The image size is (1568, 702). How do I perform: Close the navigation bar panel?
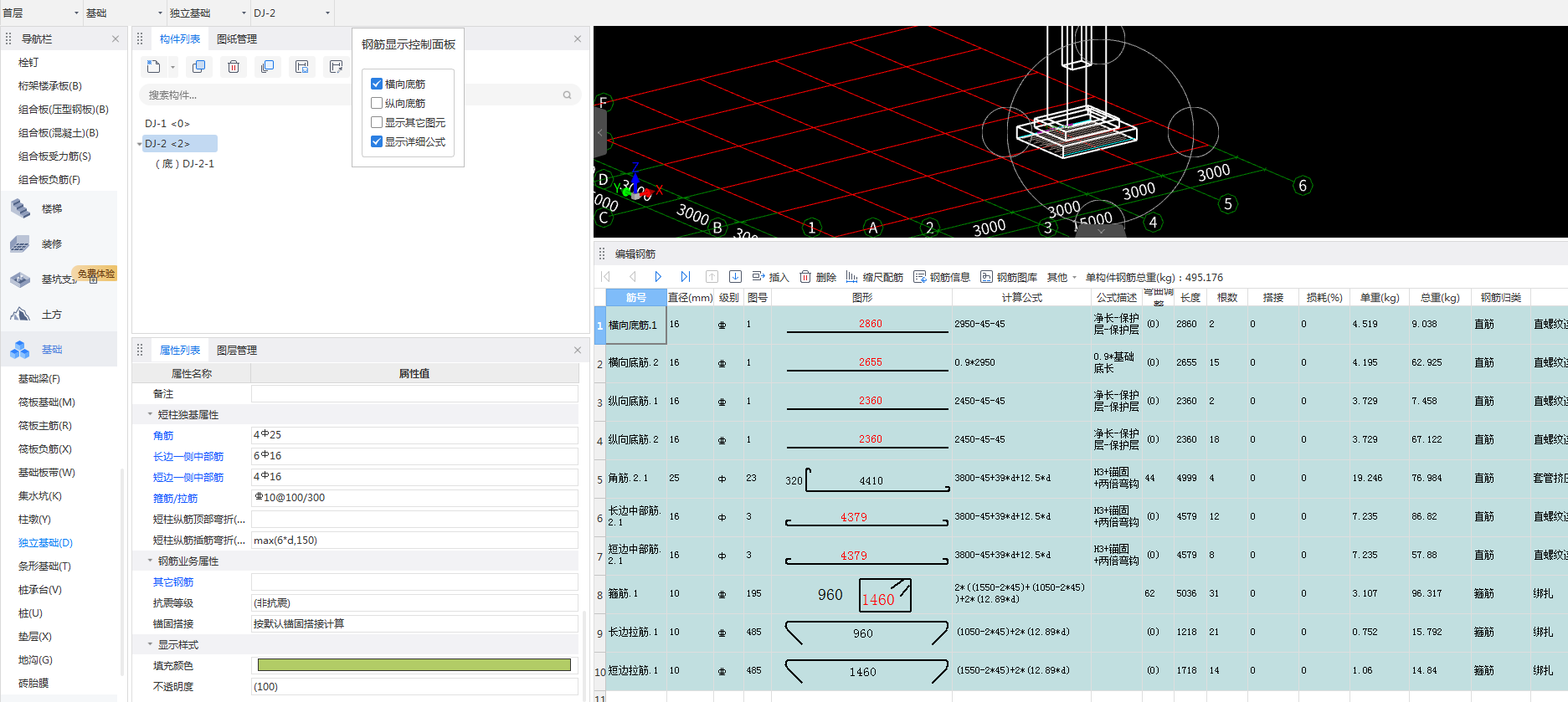(116, 39)
